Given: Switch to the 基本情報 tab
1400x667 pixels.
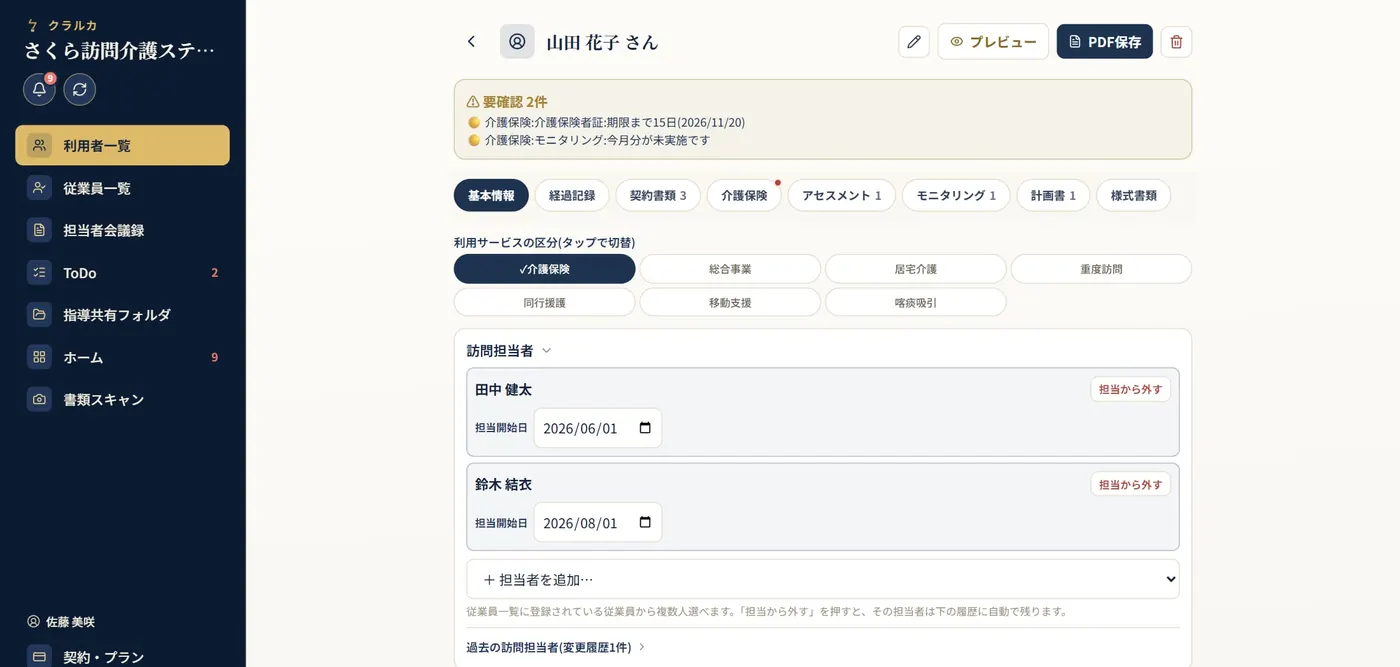Looking at the screenshot, I should [491, 195].
